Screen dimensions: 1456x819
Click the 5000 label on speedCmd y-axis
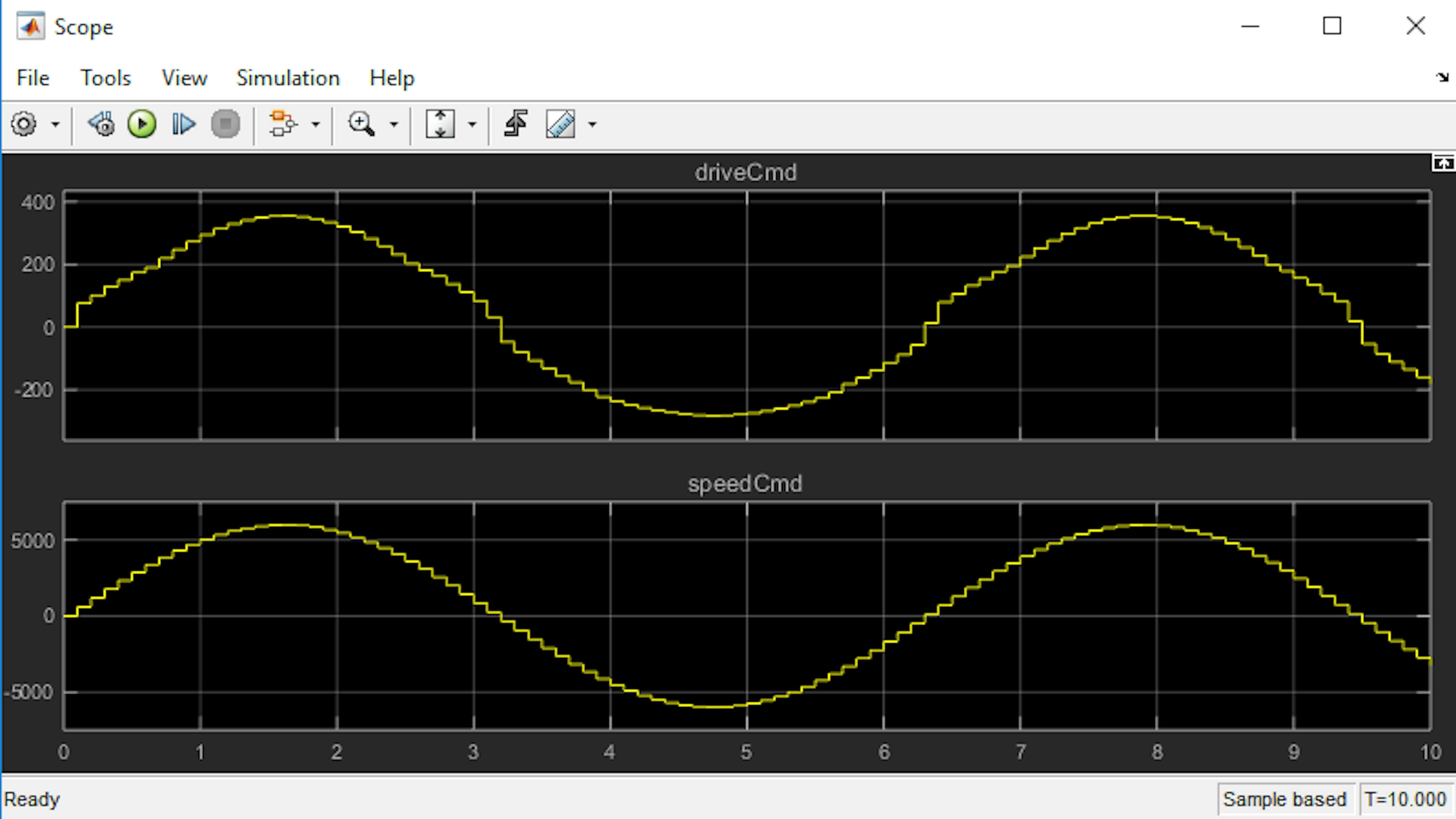click(x=33, y=541)
